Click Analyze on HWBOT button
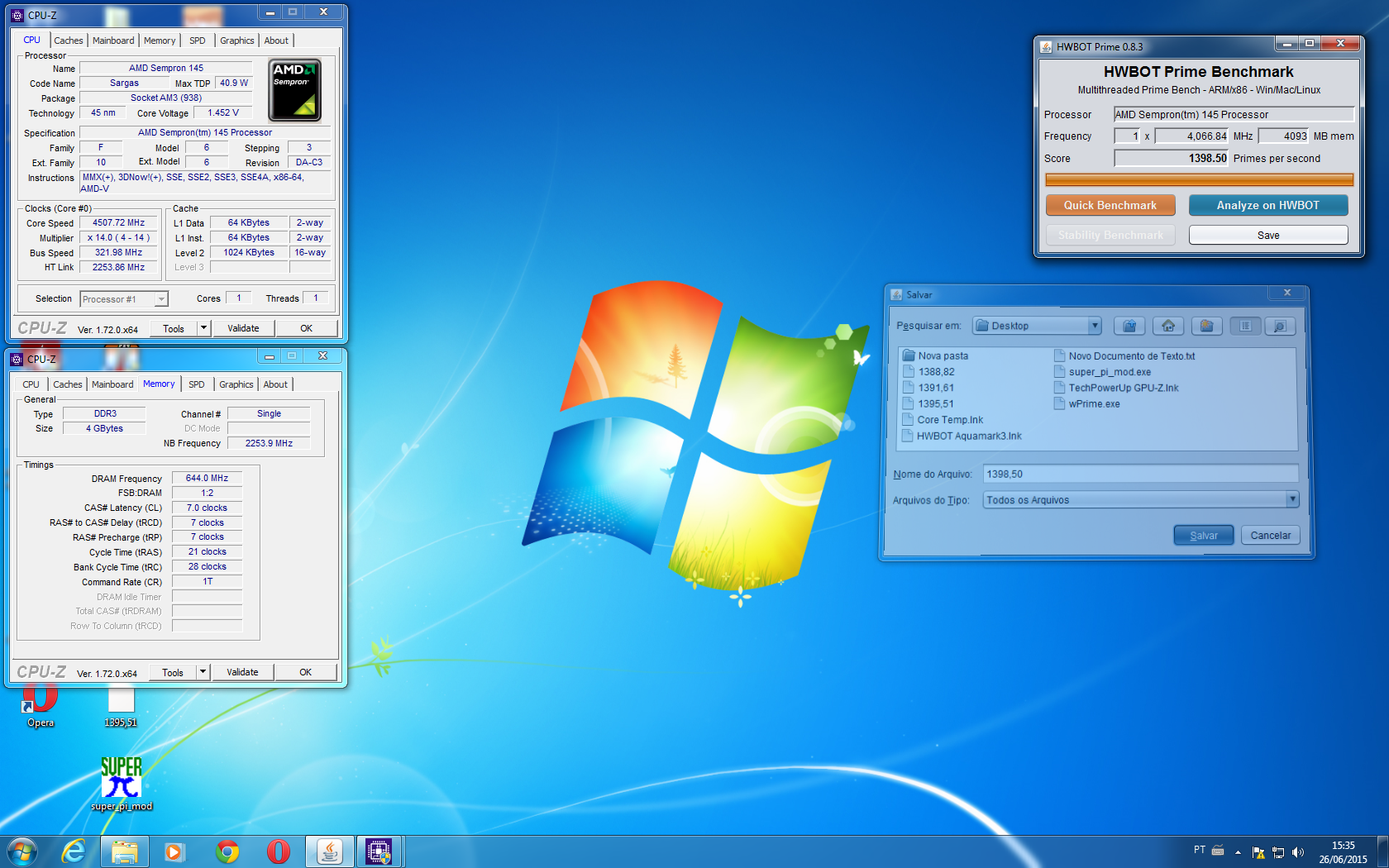The image size is (1389, 868). (1268, 205)
